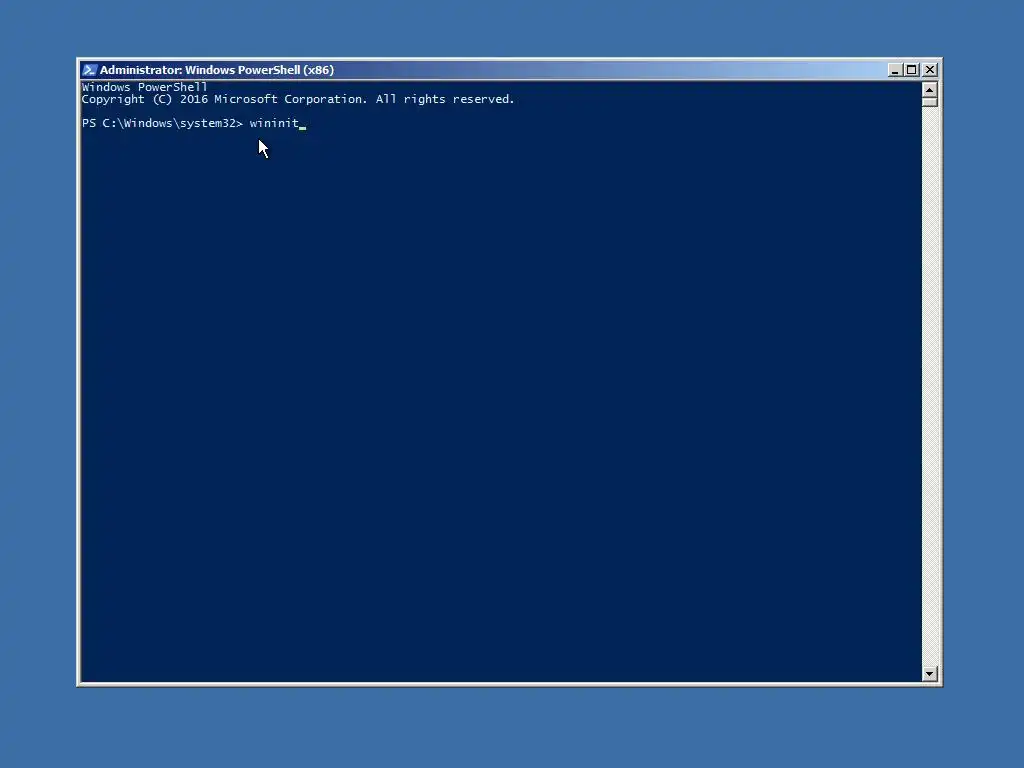Click the title text 'Administrator: Windows PowerShell (x86)'
Viewport: 1024px width, 768px height.
coord(217,70)
